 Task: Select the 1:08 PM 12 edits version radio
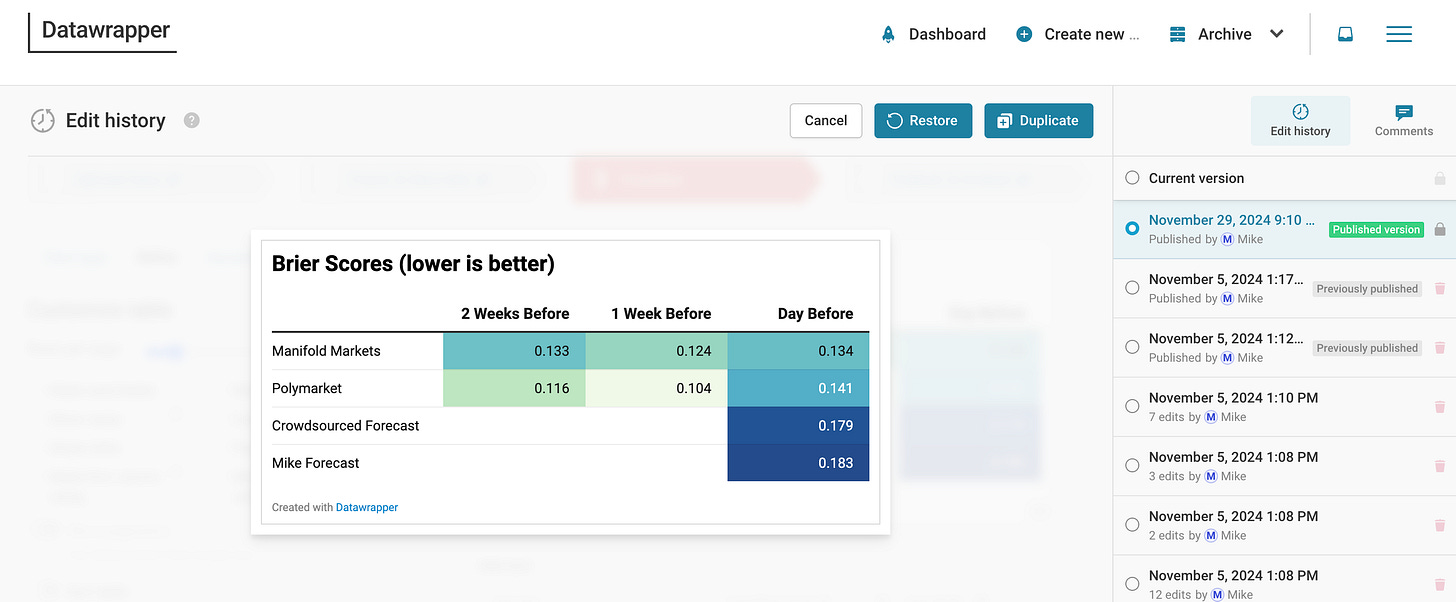1132,584
